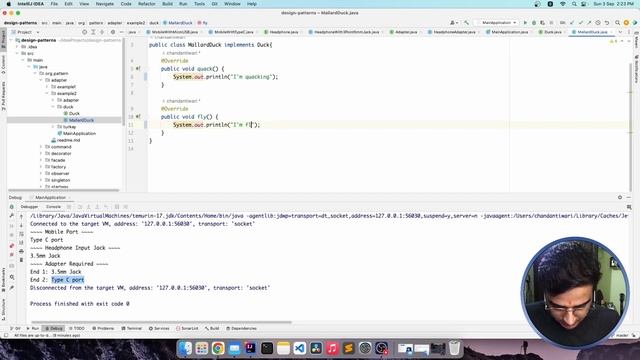Clear console with the trash icon
The height and width of the screenshot is (360, 640).
point(21,260)
